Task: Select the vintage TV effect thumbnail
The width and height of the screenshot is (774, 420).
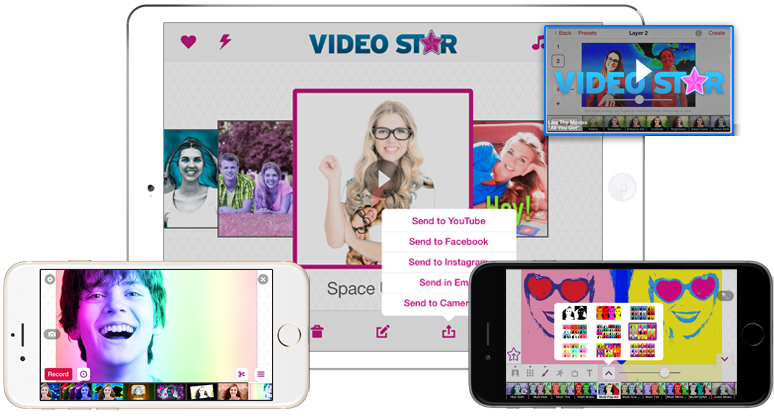Action: coord(138,391)
